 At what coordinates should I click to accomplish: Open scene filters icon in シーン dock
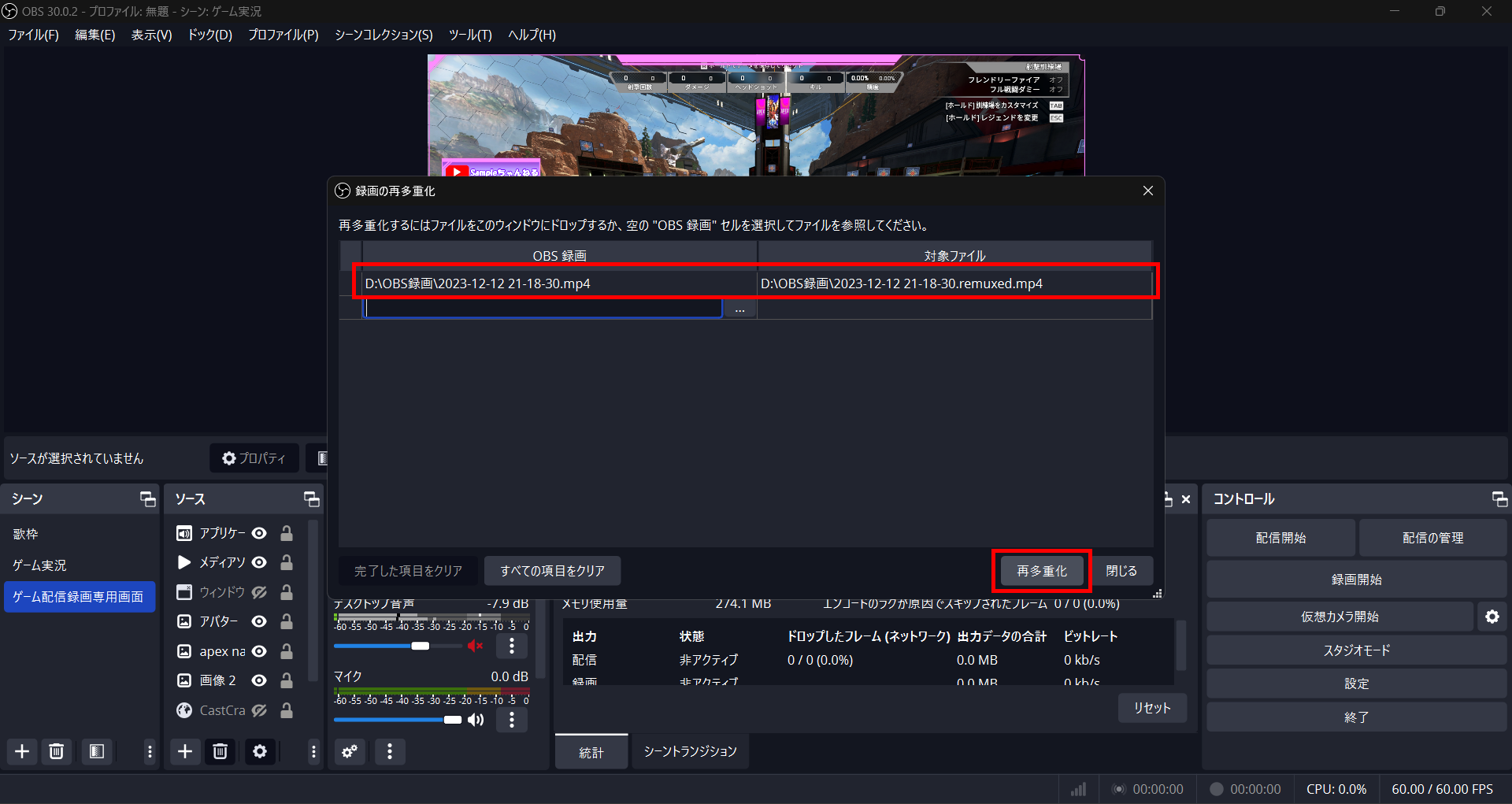click(x=97, y=751)
